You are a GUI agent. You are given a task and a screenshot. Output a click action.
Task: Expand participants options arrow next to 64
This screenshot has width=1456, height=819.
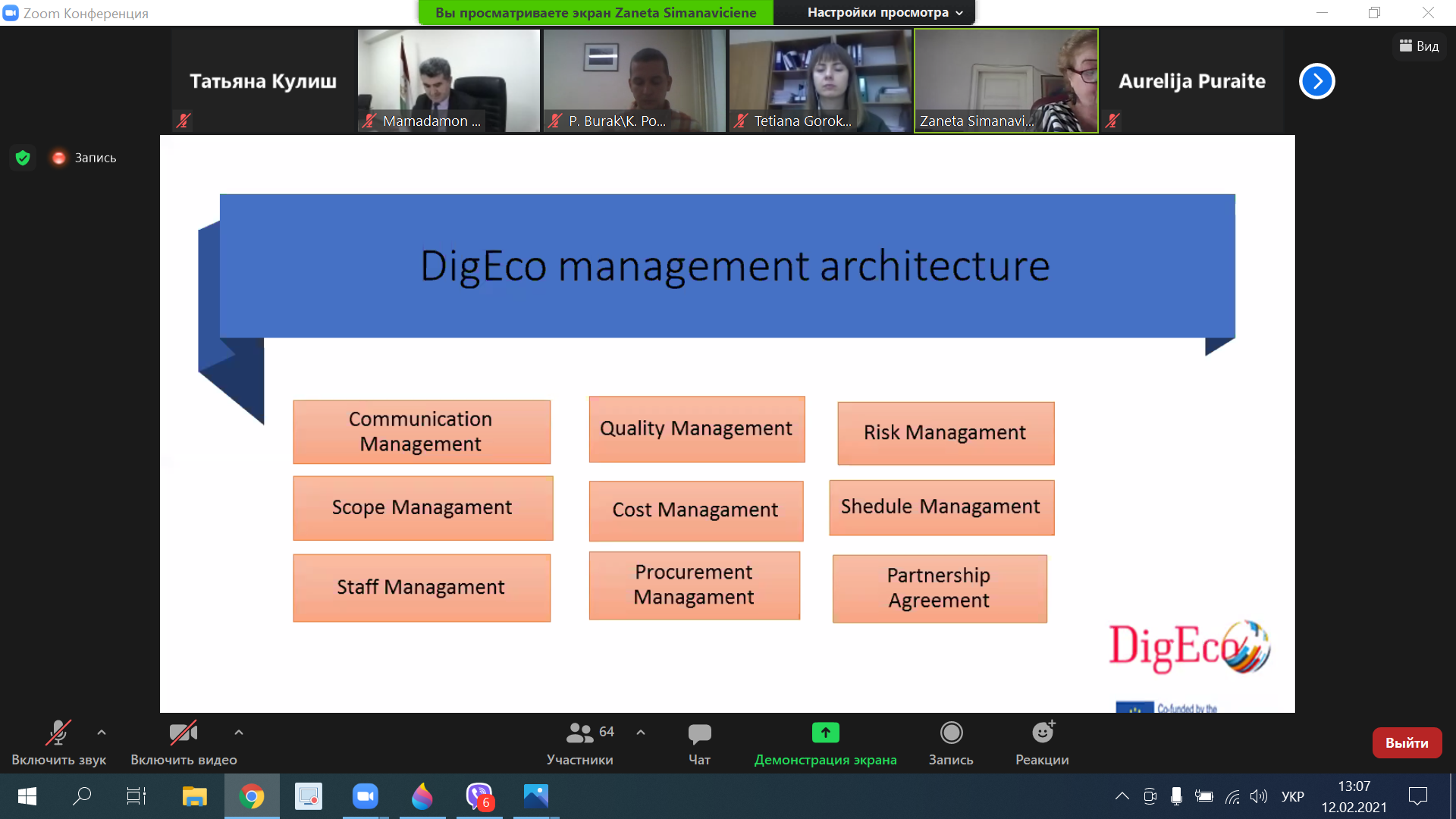click(x=641, y=733)
